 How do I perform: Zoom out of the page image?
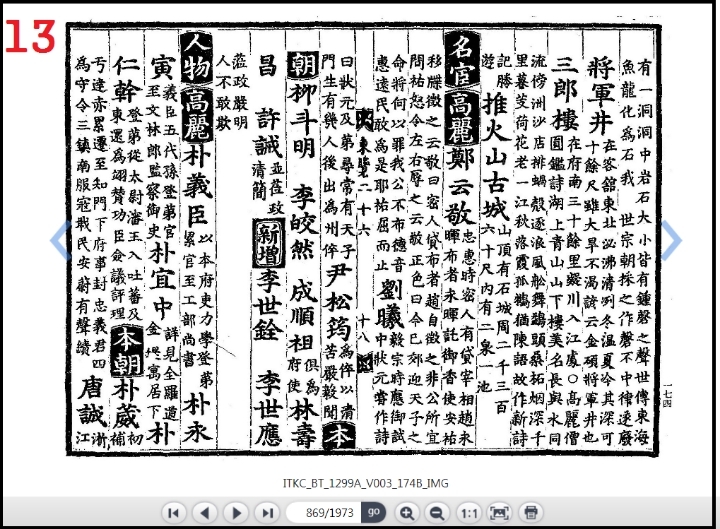pyautogui.click(x=437, y=512)
